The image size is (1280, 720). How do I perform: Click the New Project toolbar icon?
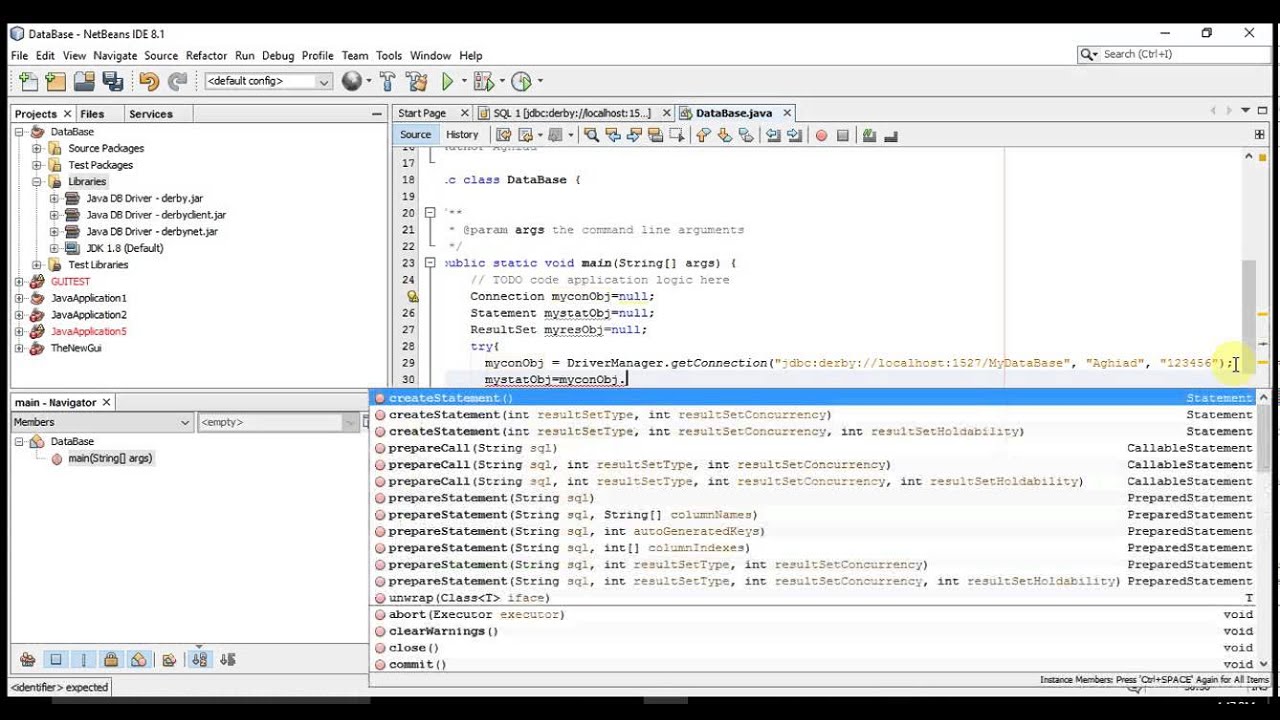pyautogui.click(x=56, y=82)
